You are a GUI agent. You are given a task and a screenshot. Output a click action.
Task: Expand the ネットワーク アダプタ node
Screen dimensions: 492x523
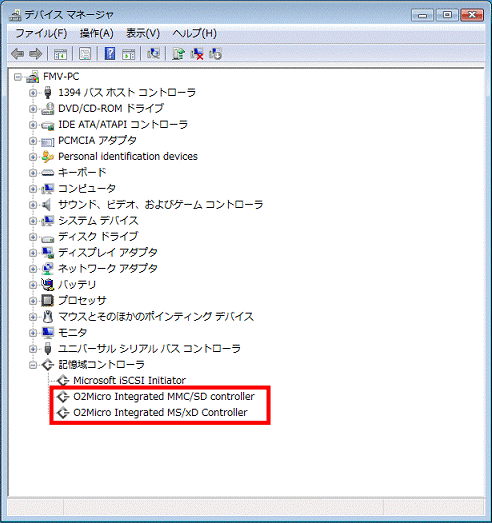click(33, 269)
